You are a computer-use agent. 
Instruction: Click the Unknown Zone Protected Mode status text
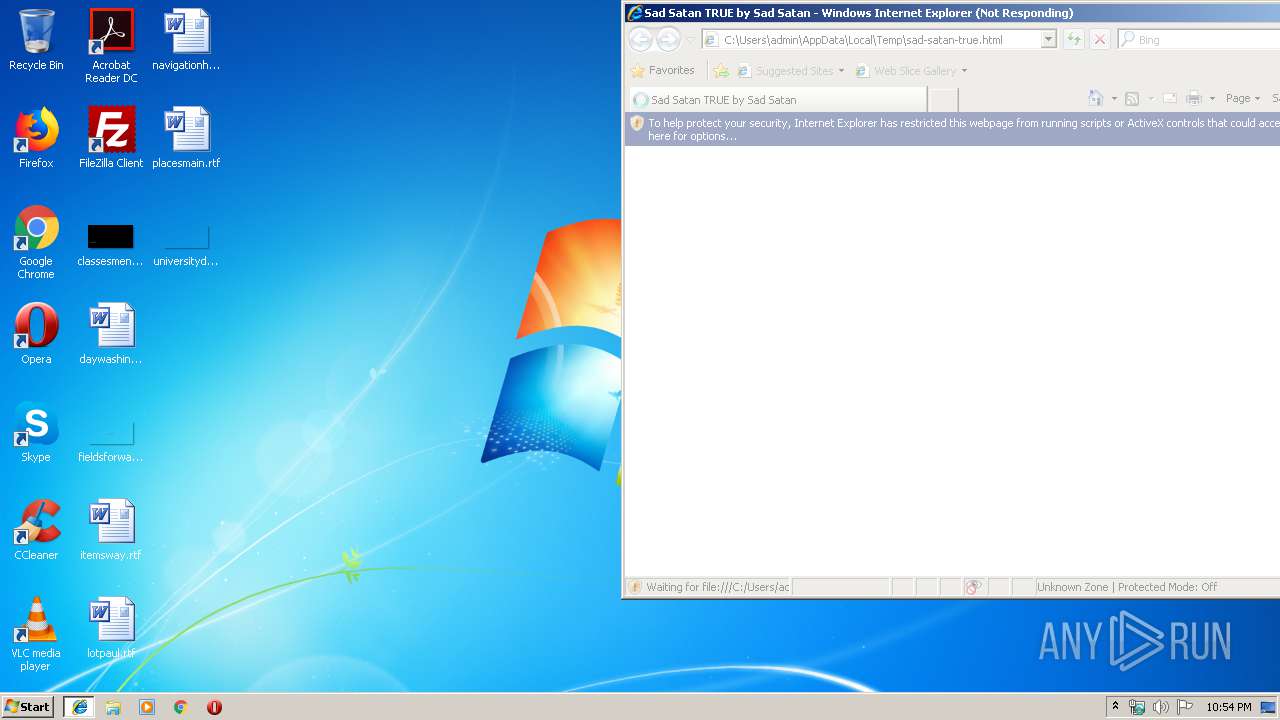pyautogui.click(x=1127, y=587)
